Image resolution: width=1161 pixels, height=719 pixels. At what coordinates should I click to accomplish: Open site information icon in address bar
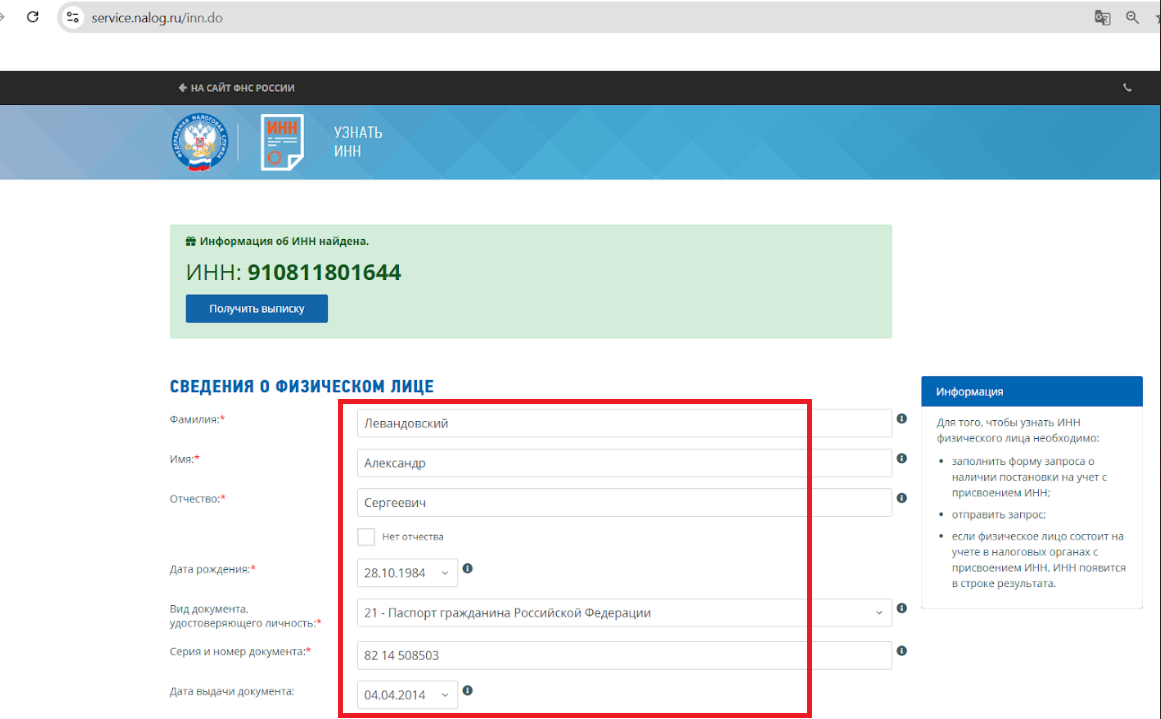tap(73, 17)
